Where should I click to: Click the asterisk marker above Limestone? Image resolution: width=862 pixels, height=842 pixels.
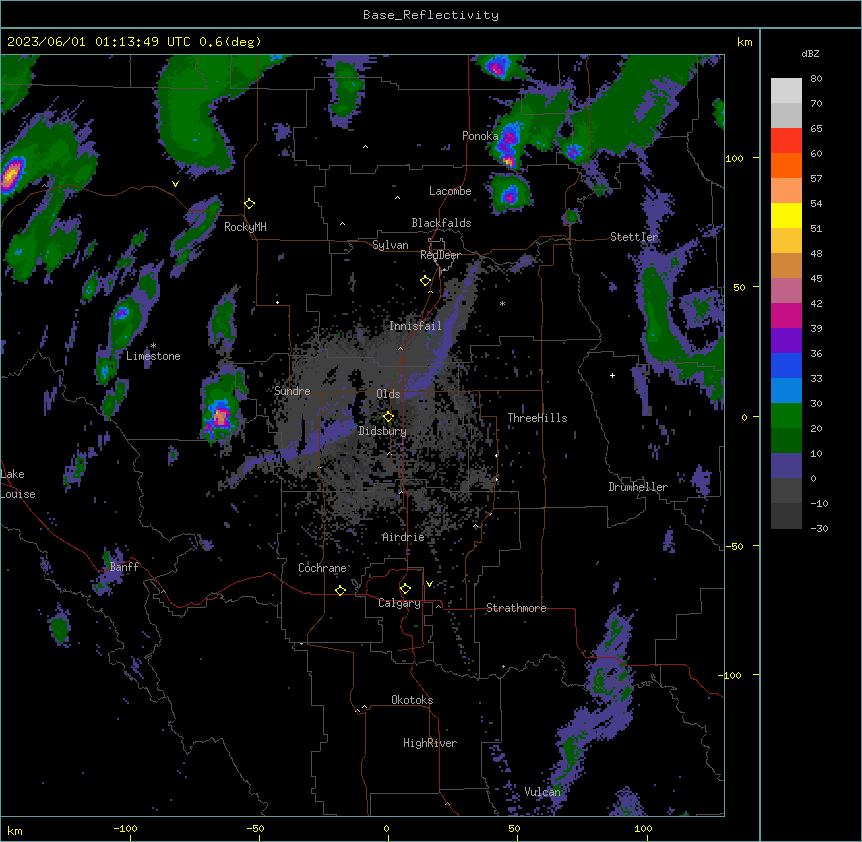pos(153,346)
